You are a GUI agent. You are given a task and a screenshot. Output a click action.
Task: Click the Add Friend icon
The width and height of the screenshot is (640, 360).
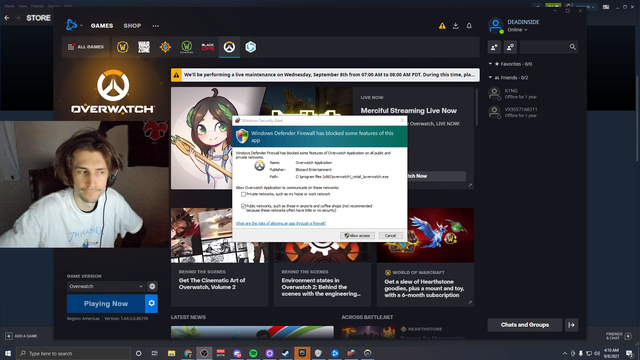pos(494,47)
